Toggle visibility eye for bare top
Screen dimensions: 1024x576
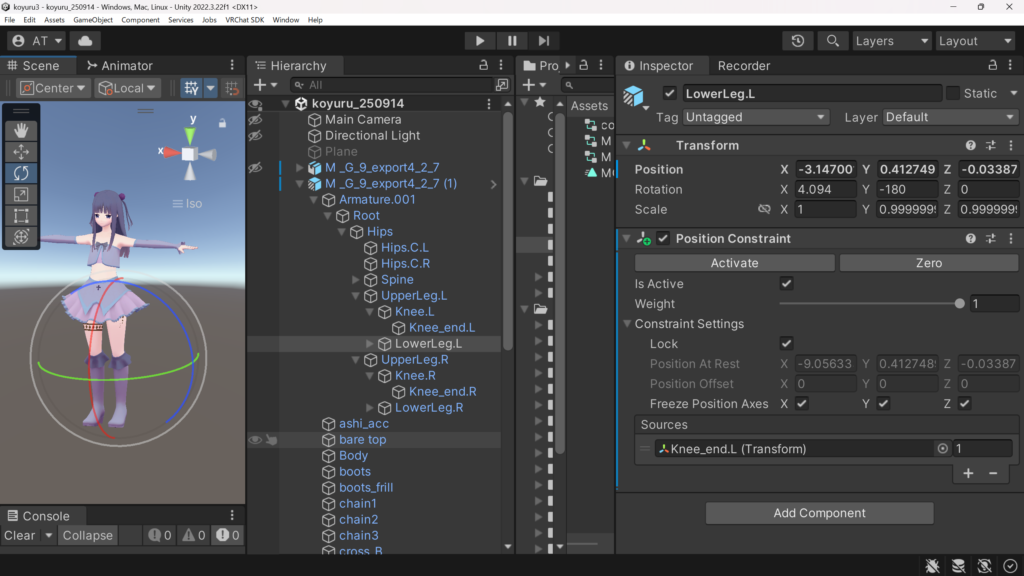(255, 440)
